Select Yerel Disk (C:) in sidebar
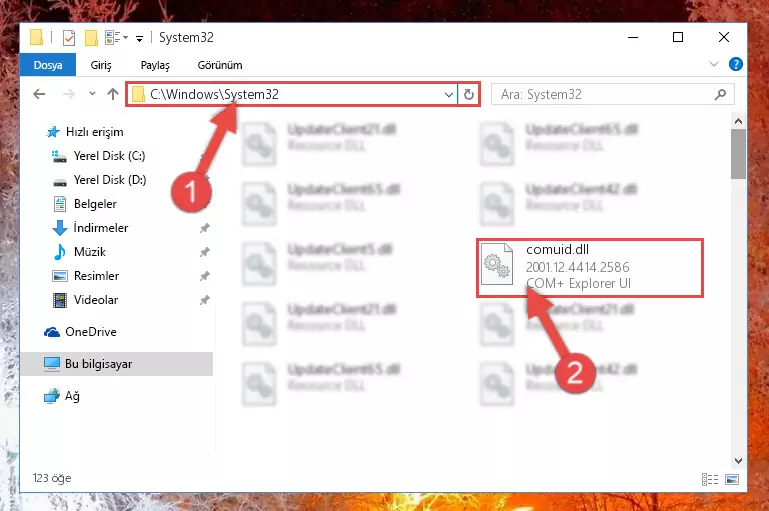Viewport: 769px width, 511px height. [99, 156]
